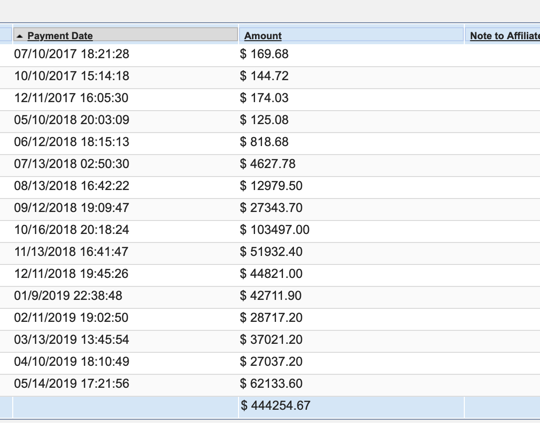Viewport: 540px width, 426px height.
Task: Select the $ 103497.00 amount cell
Action: coord(274,230)
